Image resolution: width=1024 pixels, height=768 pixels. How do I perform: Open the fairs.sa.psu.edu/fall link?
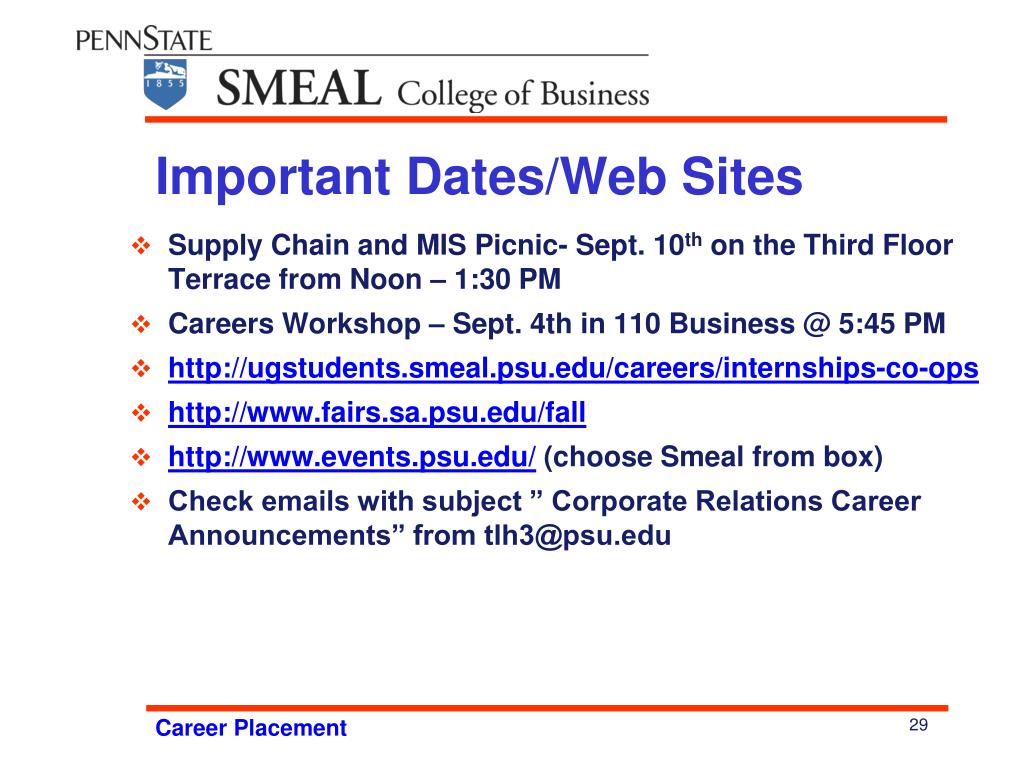pyautogui.click(x=377, y=413)
